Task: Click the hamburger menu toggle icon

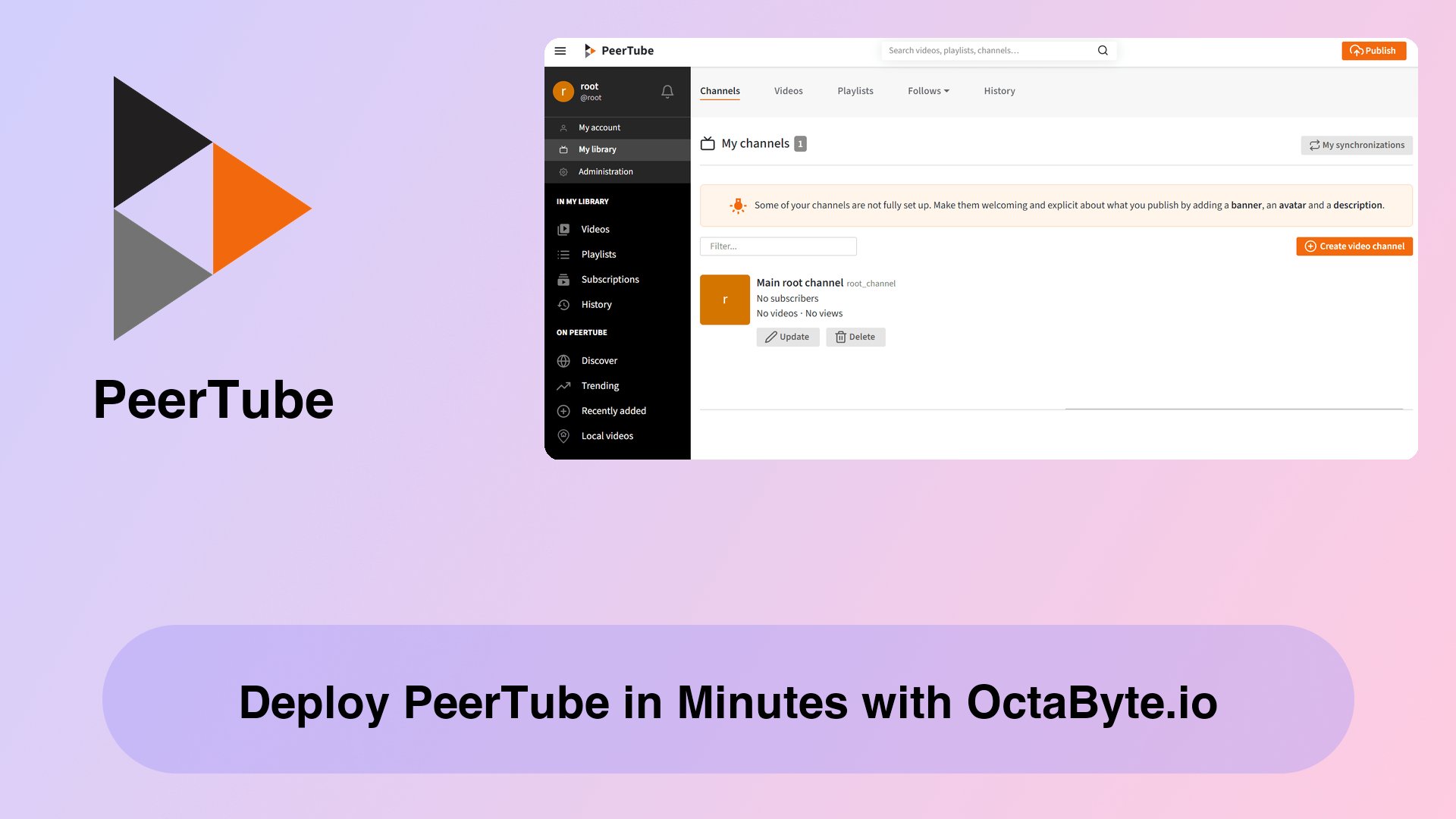Action: (x=561, y=50)
